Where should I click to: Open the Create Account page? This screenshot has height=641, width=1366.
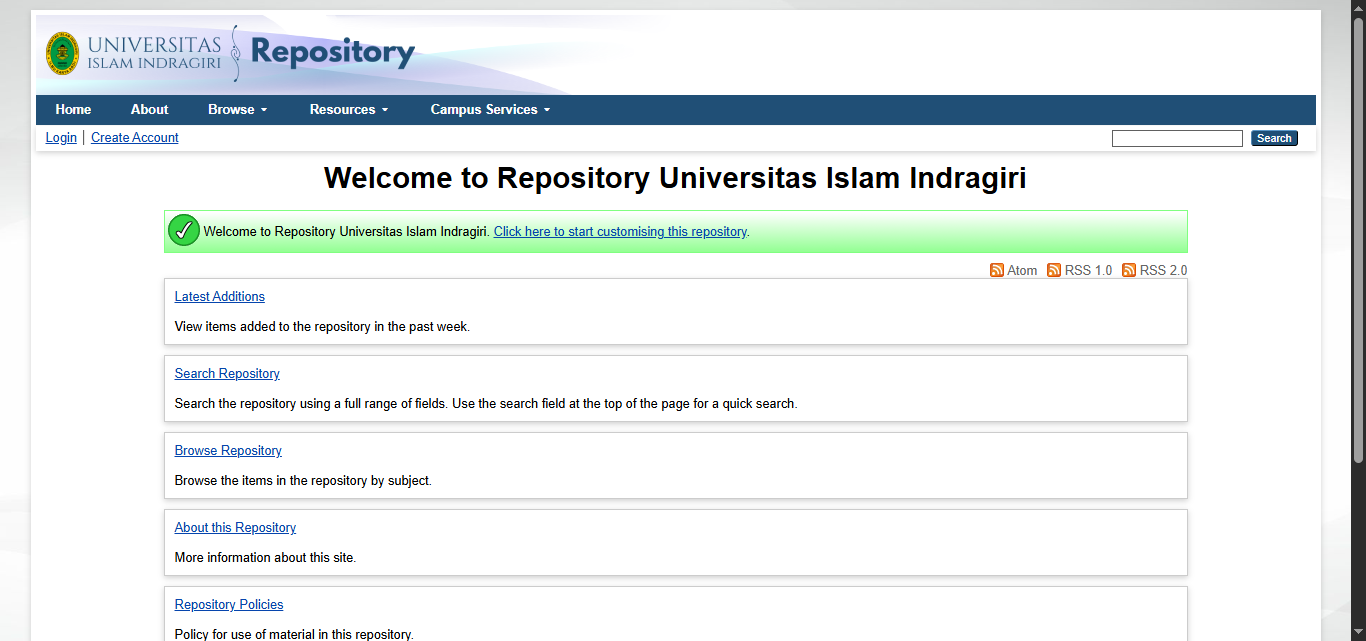click(x=134, y=137)
